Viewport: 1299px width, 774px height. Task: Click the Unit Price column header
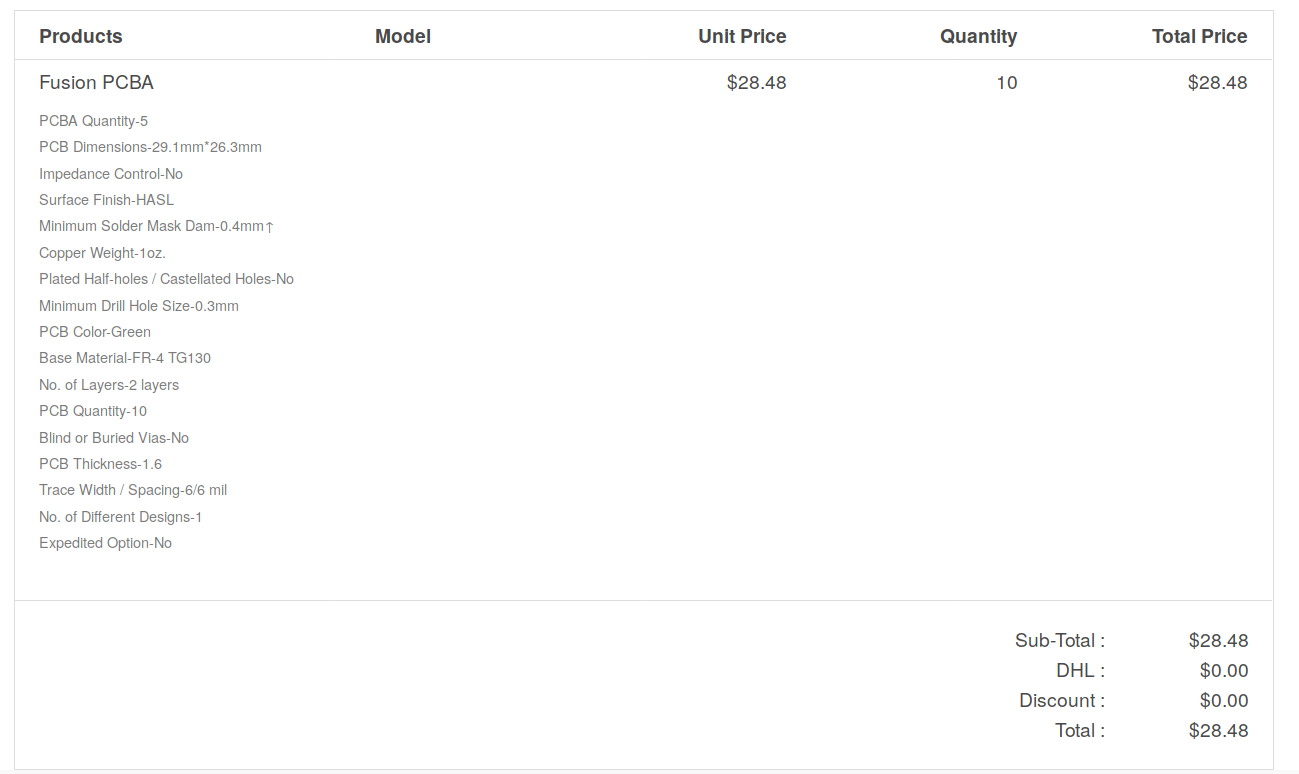point(742,37)
